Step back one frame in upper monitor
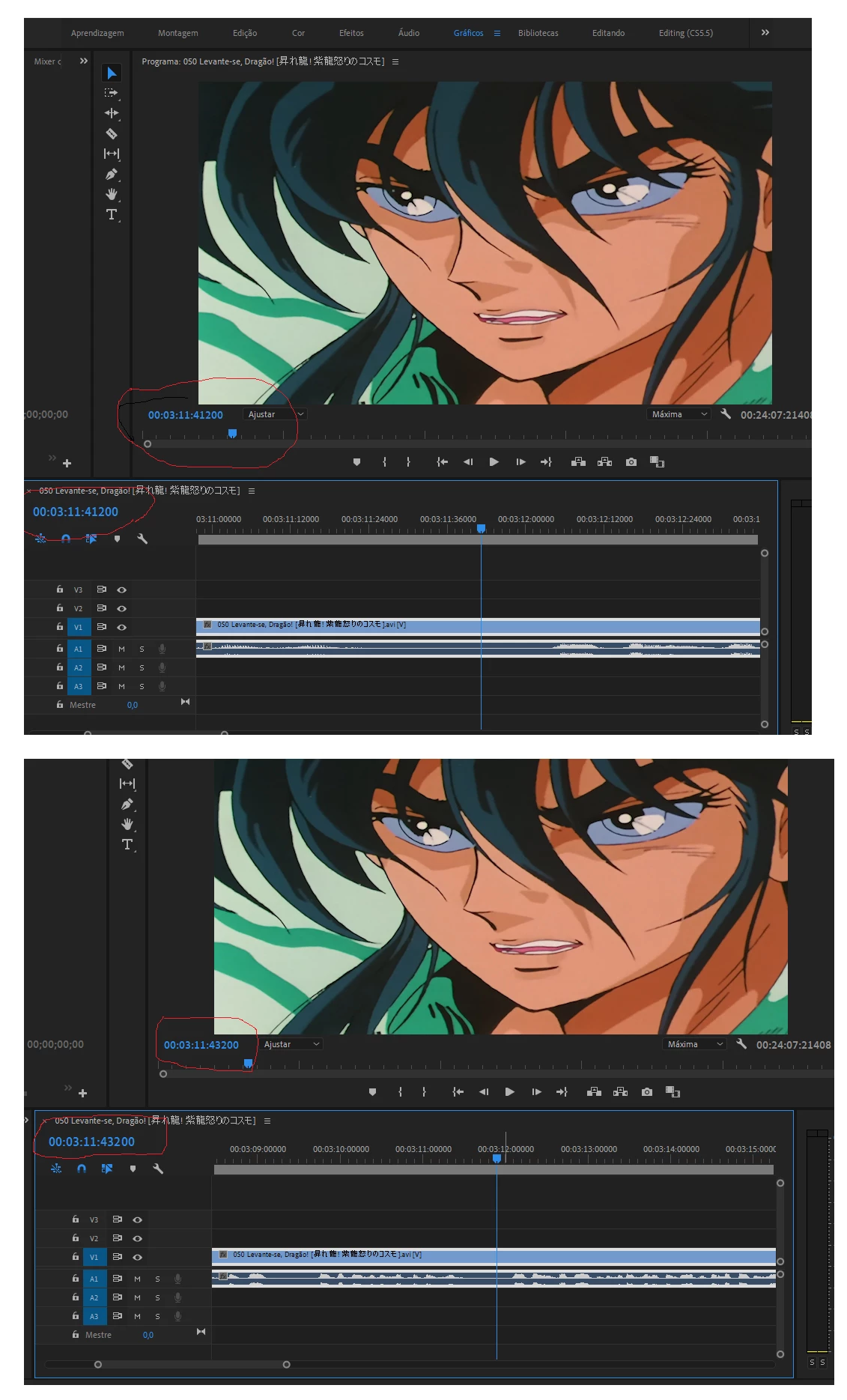 point(468,462)
